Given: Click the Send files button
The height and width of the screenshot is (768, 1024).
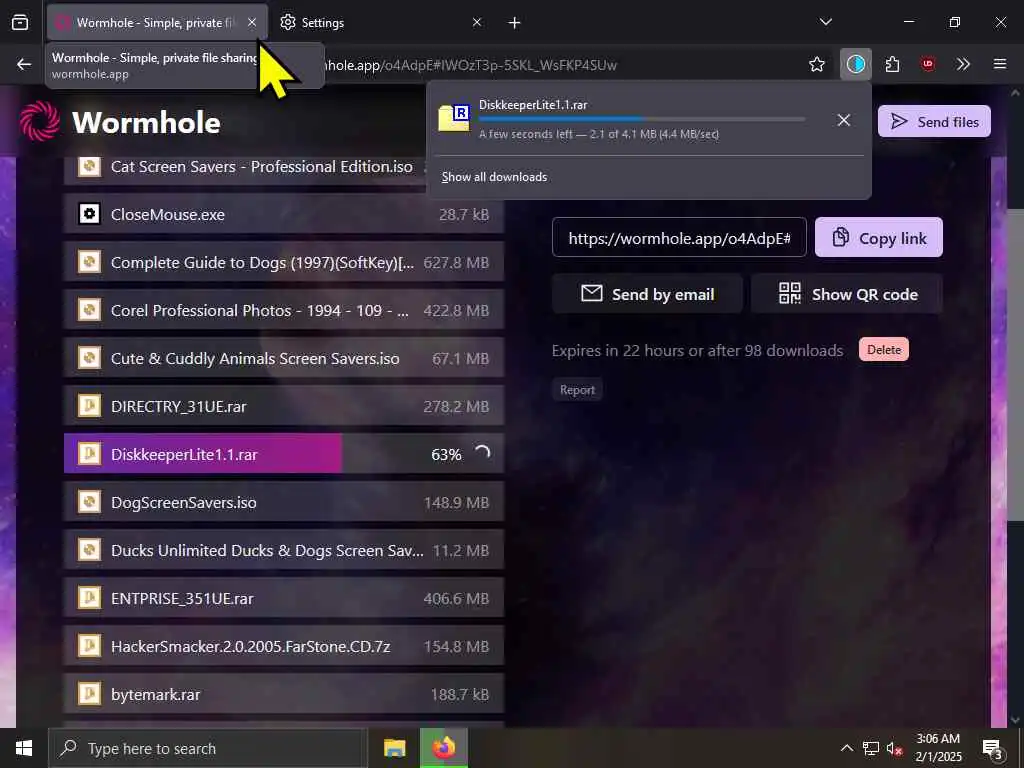Looking at the screenshot, I should [934, 121].
